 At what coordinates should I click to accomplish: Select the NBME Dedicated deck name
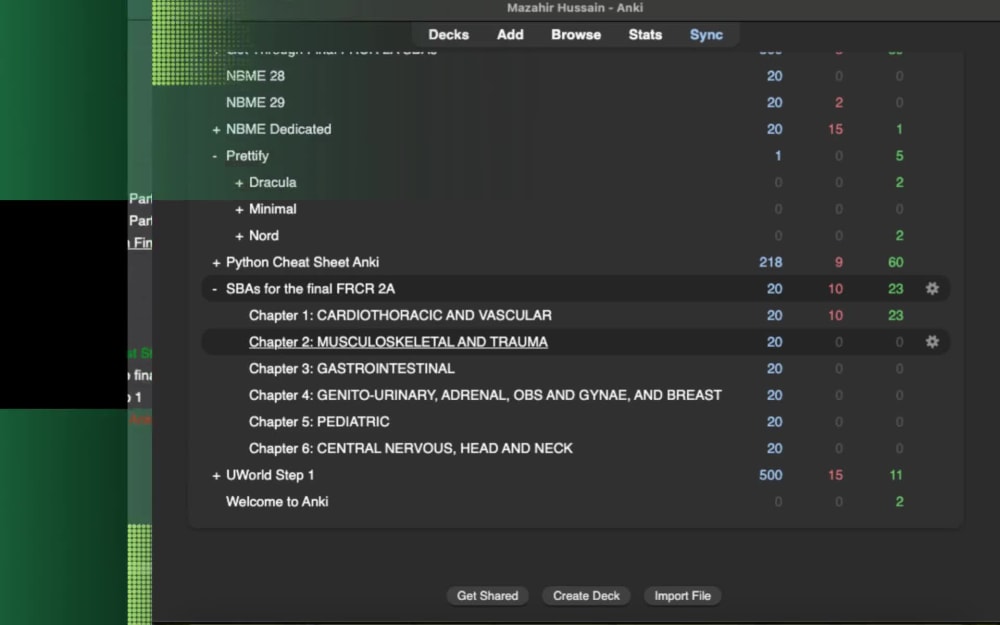click(x=279, y=129)
